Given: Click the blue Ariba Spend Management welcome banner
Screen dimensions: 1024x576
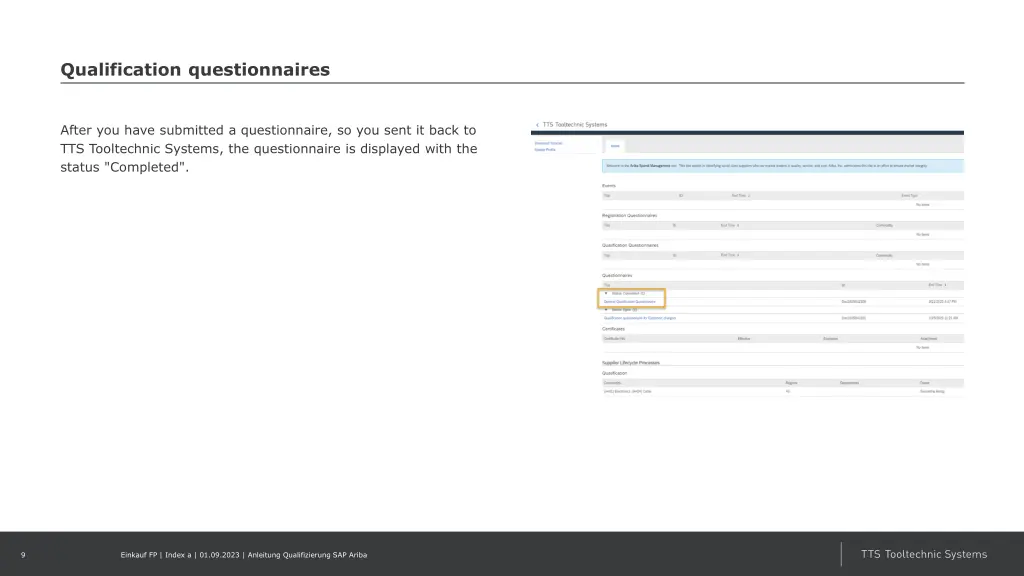Looking at the screenshot, I should pyautogui.click(x=782, y=166).
